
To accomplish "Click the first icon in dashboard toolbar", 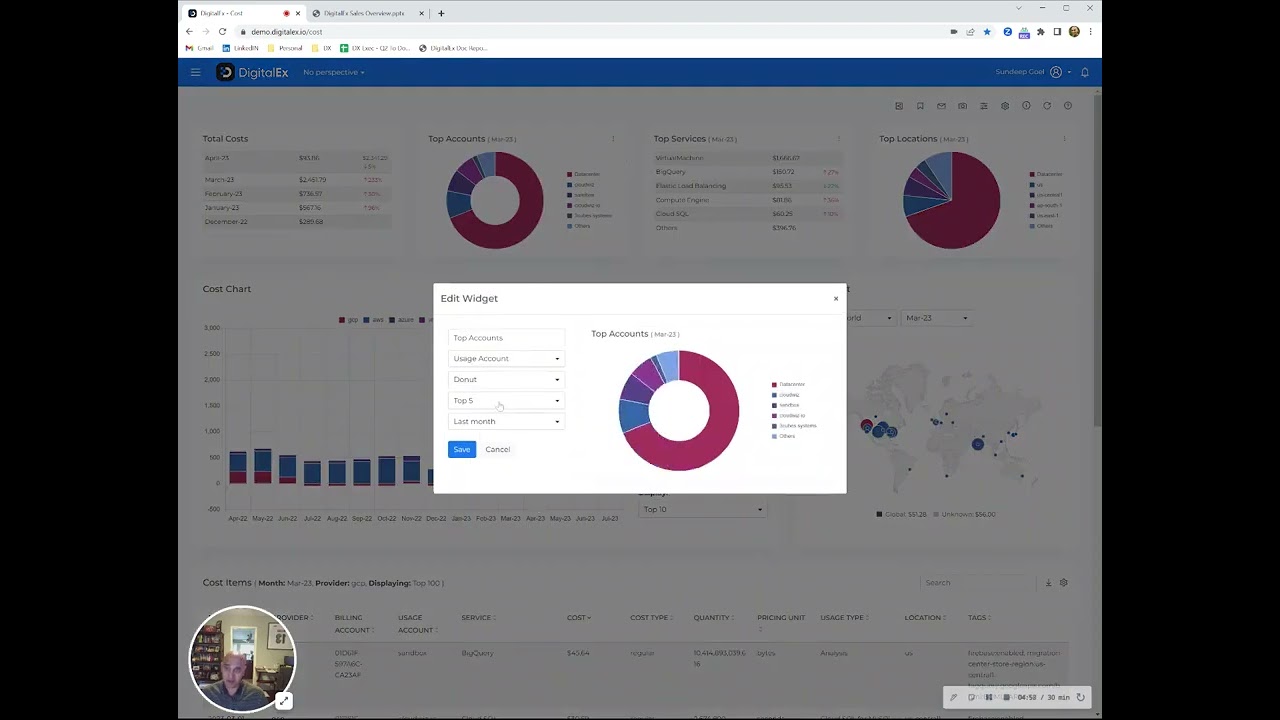I will pyautogui.click(x=899, y=106).
